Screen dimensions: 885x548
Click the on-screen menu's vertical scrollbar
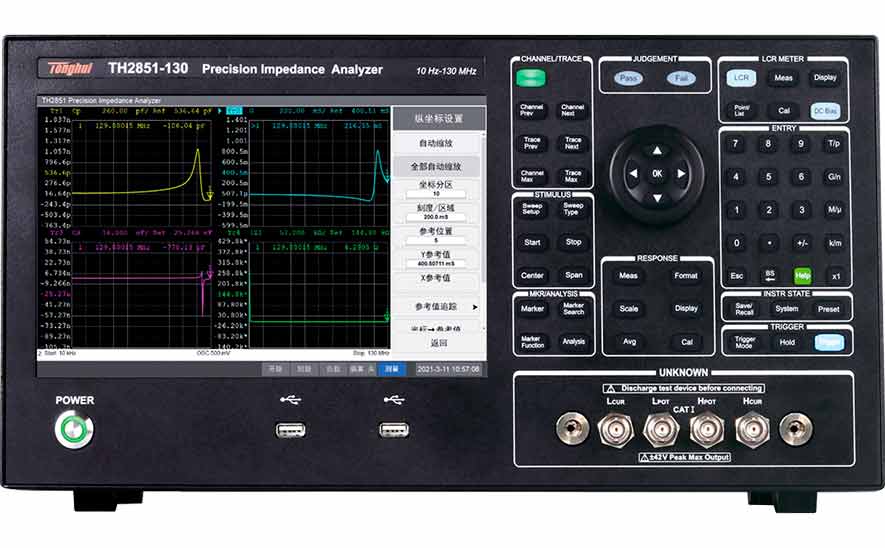click(x=483, y=231)
